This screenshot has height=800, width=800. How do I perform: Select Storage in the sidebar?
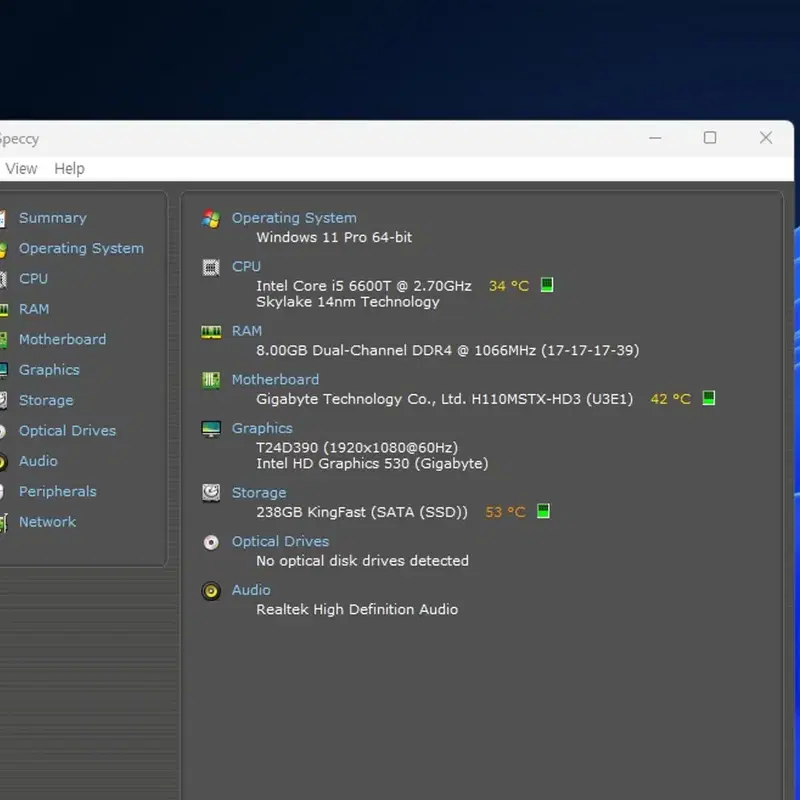[46, 401]
